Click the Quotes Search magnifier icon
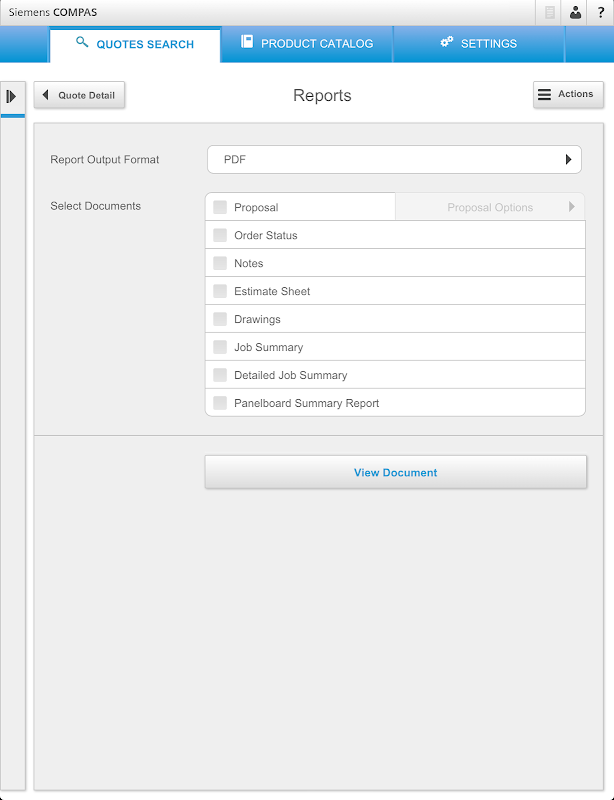This screenshot has height=800, width=614. click(x=83, y=43)
